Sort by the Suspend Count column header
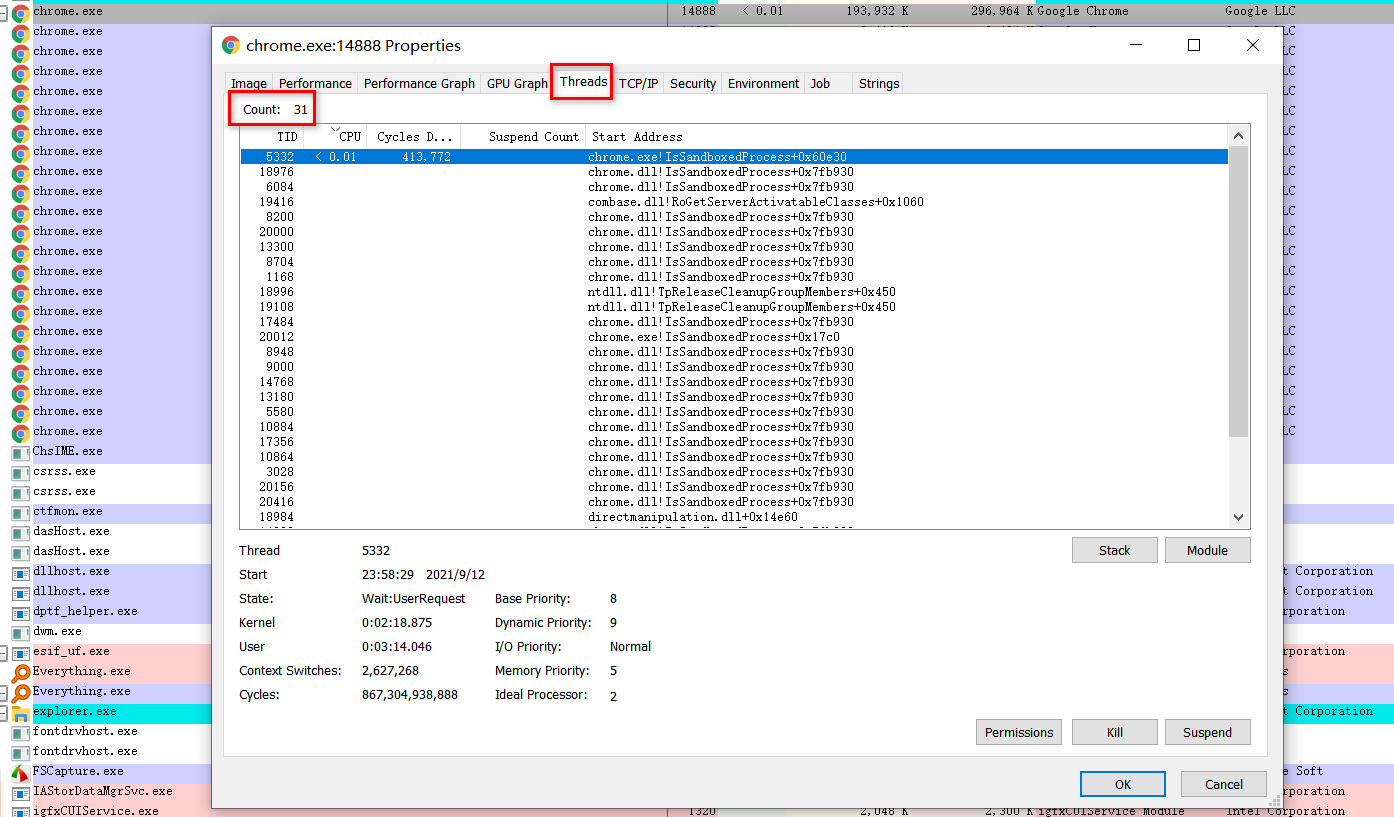The height and width of the screenshot is (817, 1394). tap(523, 137)
